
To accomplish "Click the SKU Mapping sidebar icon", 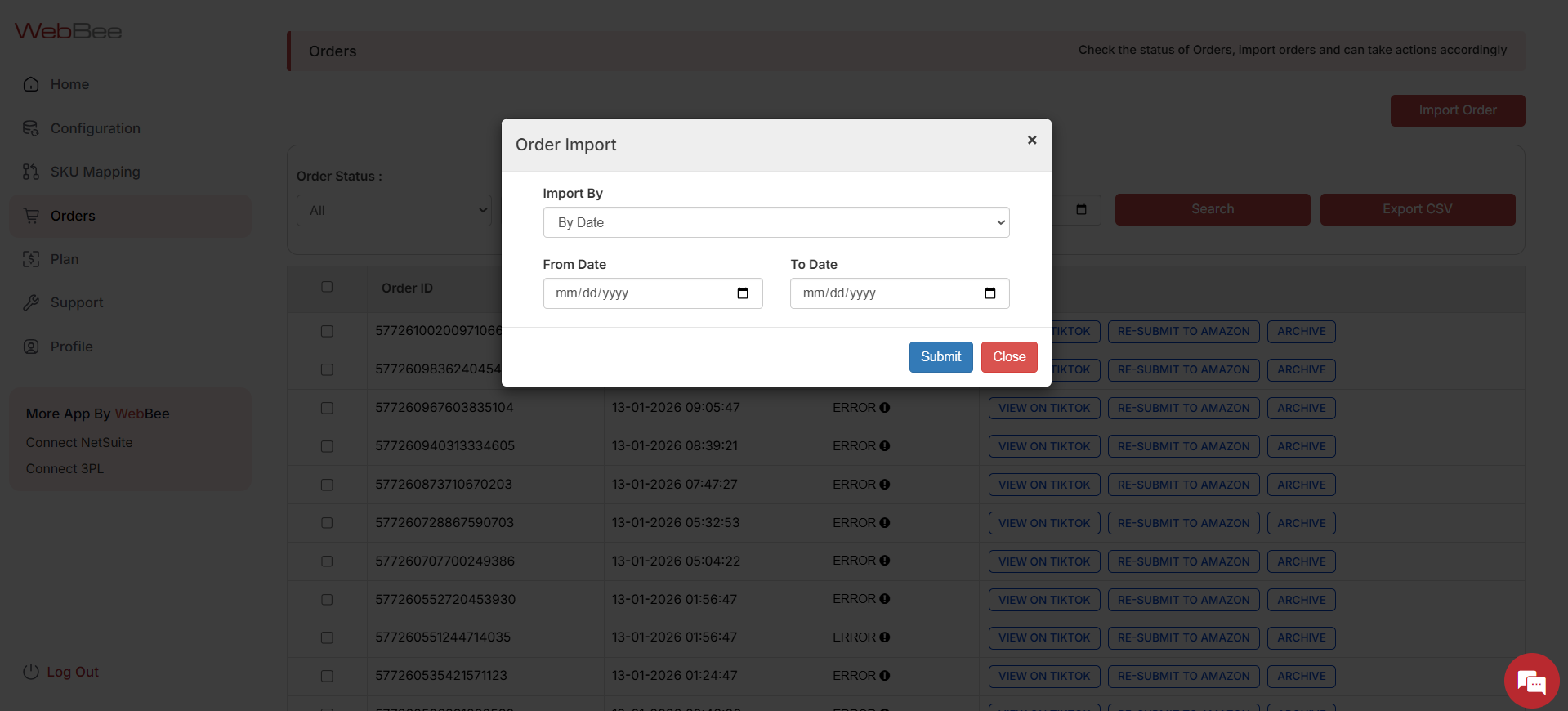I will [x=31, y=172].
